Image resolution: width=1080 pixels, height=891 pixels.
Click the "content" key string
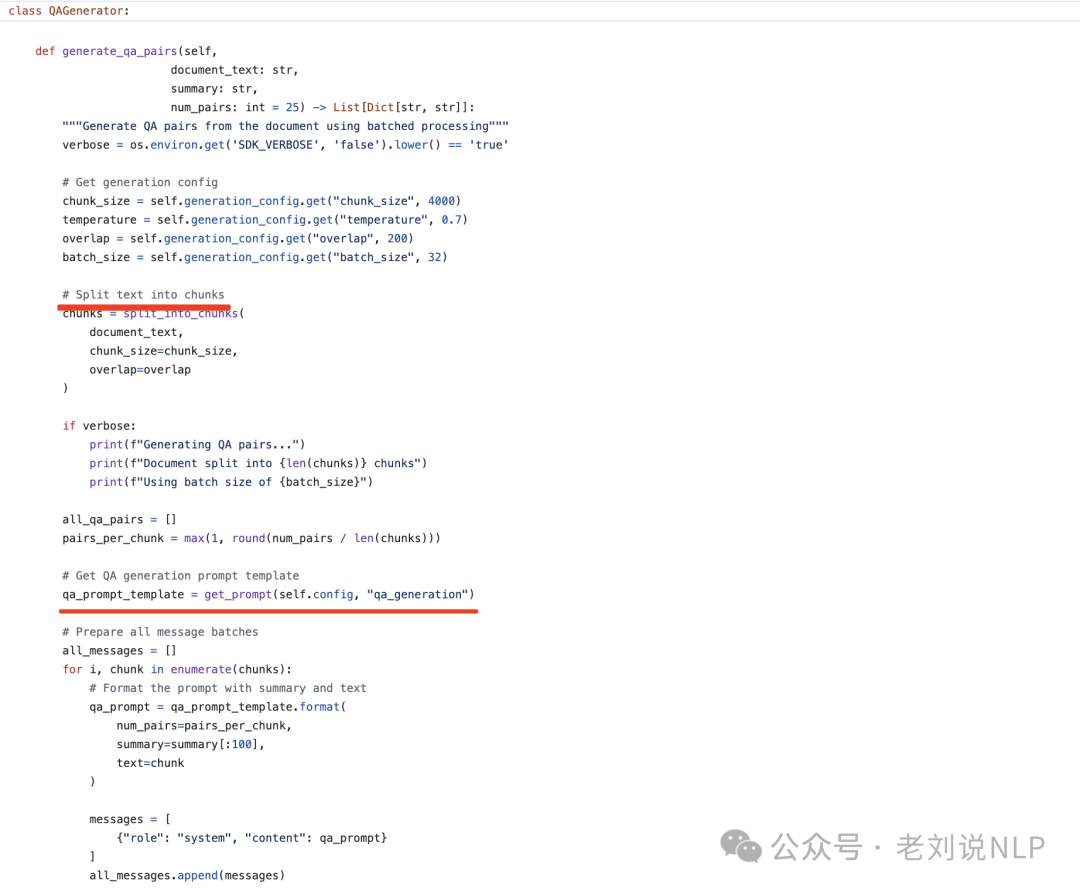pyautogui.click(x=276, y=839)
